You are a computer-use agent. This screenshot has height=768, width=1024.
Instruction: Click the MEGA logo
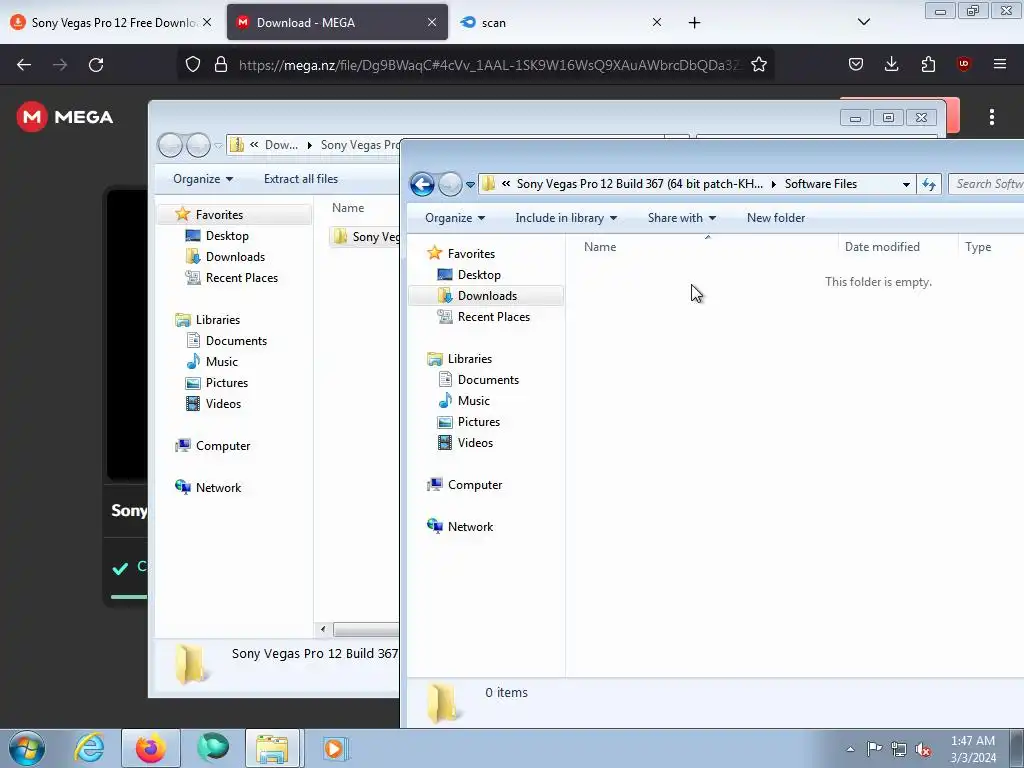click(x=65, y=117)
